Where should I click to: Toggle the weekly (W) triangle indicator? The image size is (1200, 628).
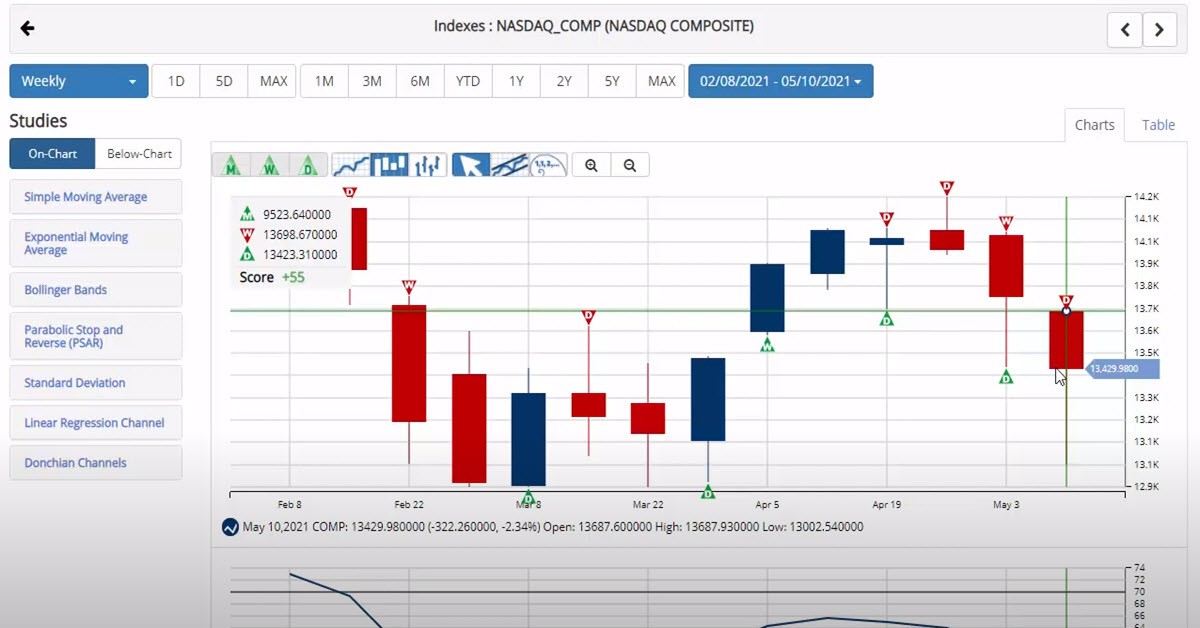[x=270, y=165]
